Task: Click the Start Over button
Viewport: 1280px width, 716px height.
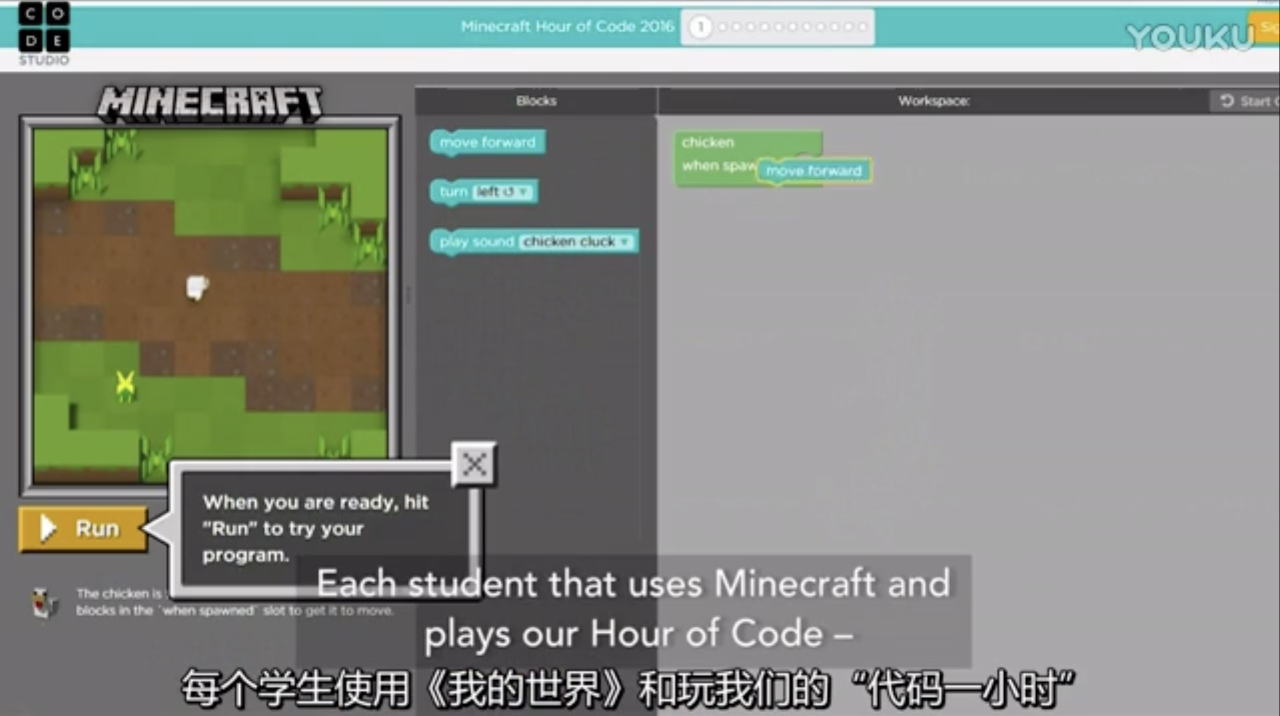Action: (x=1245, y=101)
